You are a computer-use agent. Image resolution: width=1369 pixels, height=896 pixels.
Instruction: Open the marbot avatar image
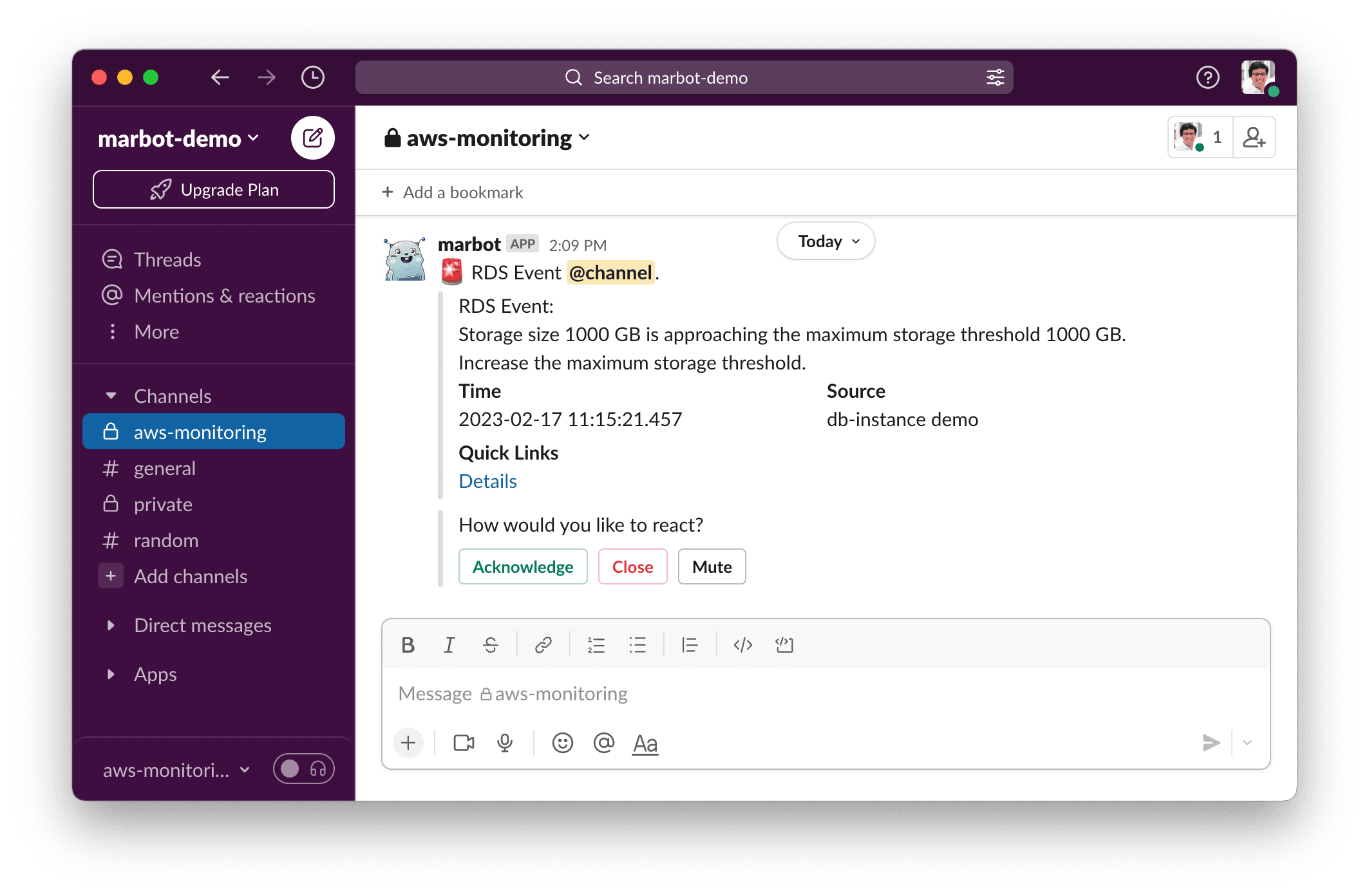point(405,259)
